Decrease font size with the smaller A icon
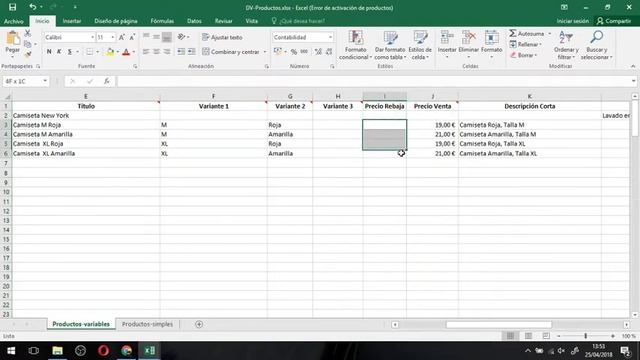Viewport: 640px width, 360px height. [x=132, y=37]
